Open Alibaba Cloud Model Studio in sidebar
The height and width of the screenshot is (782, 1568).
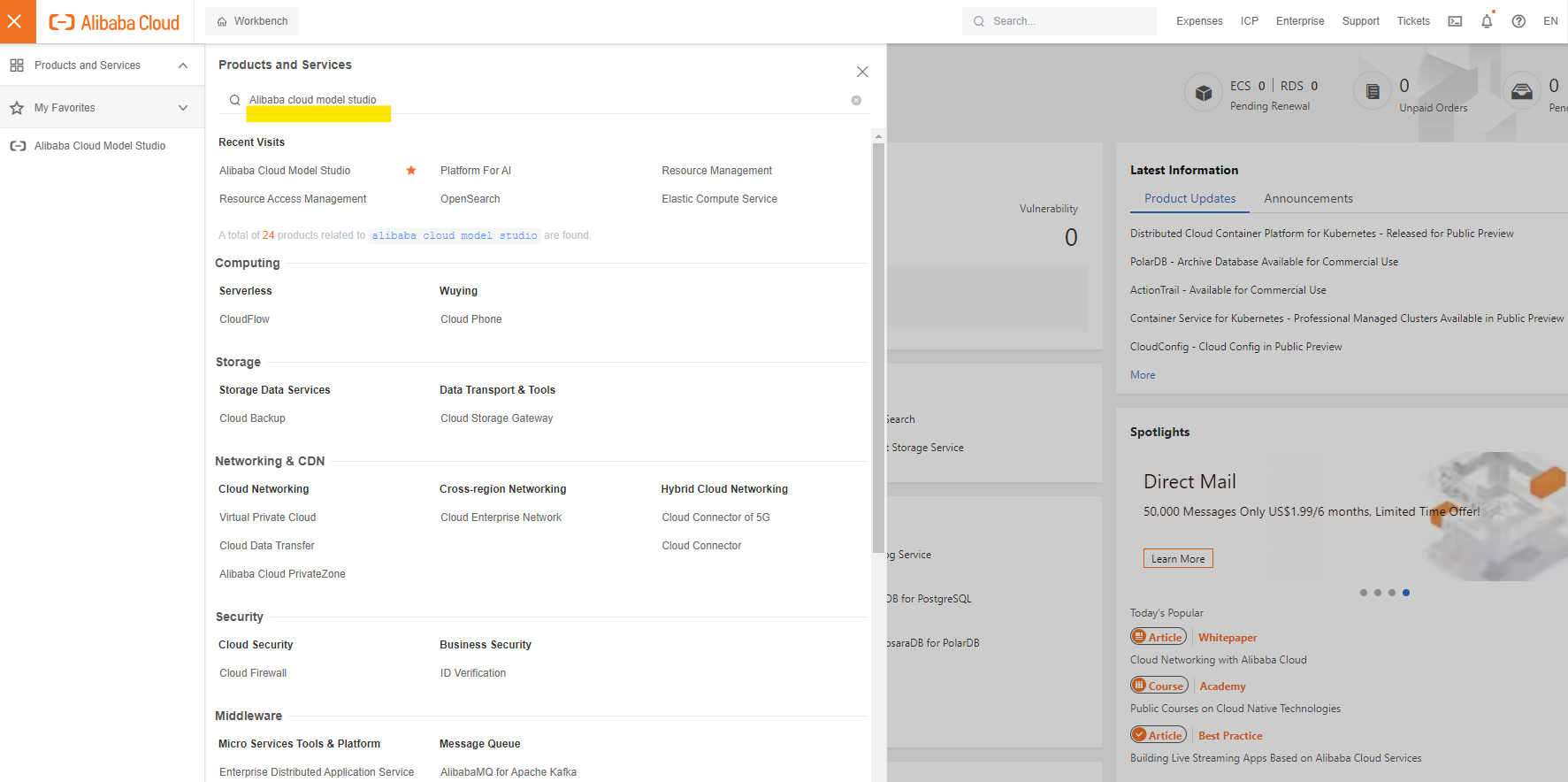(x=100, y=146)
